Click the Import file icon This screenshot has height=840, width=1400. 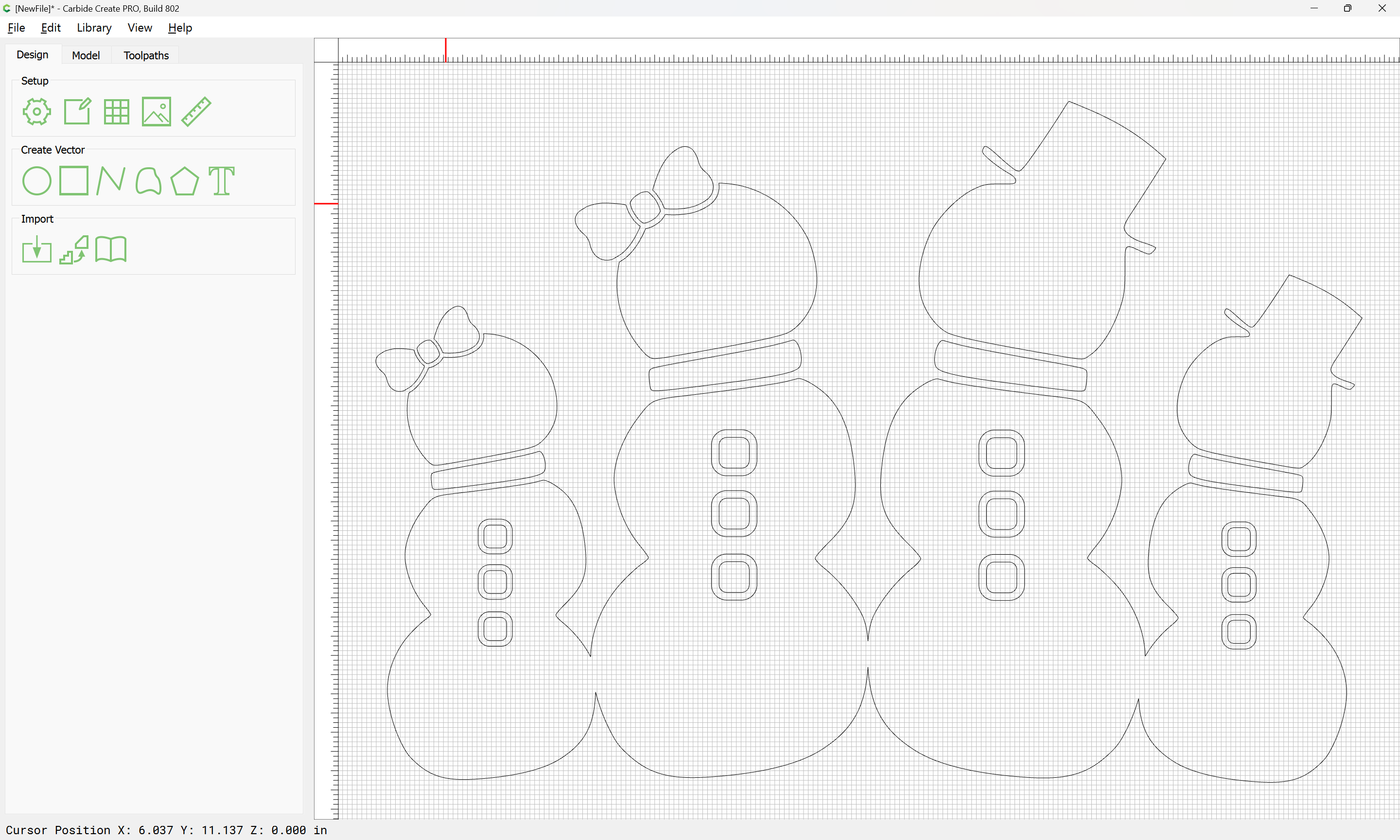click(x=37, y=250)
